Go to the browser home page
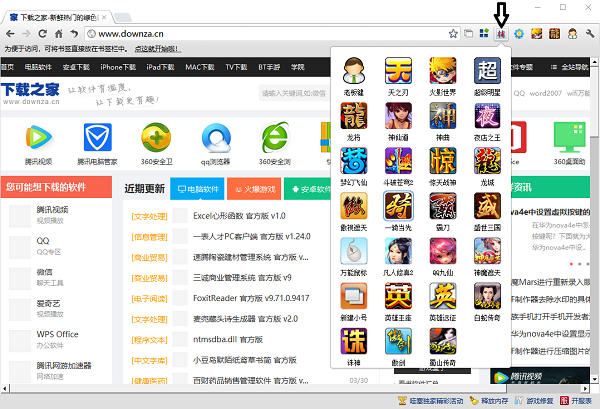 [59, 34]
